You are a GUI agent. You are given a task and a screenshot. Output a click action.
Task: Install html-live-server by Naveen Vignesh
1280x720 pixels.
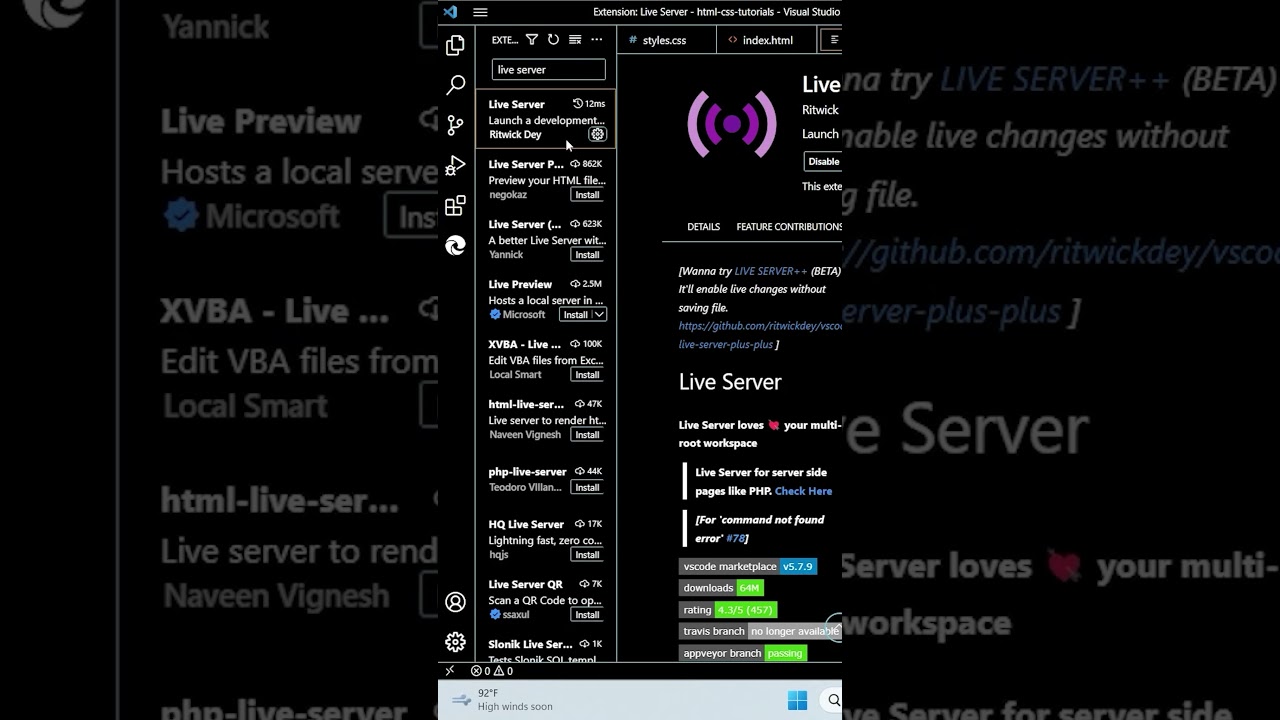587,434
